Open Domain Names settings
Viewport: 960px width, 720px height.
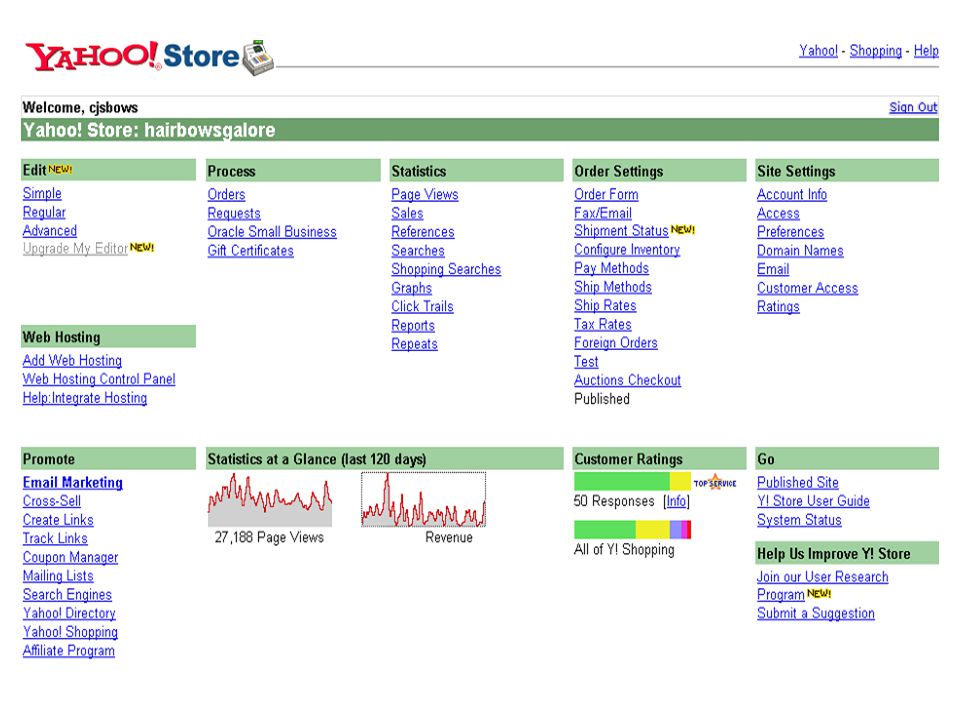click(800, 251)
